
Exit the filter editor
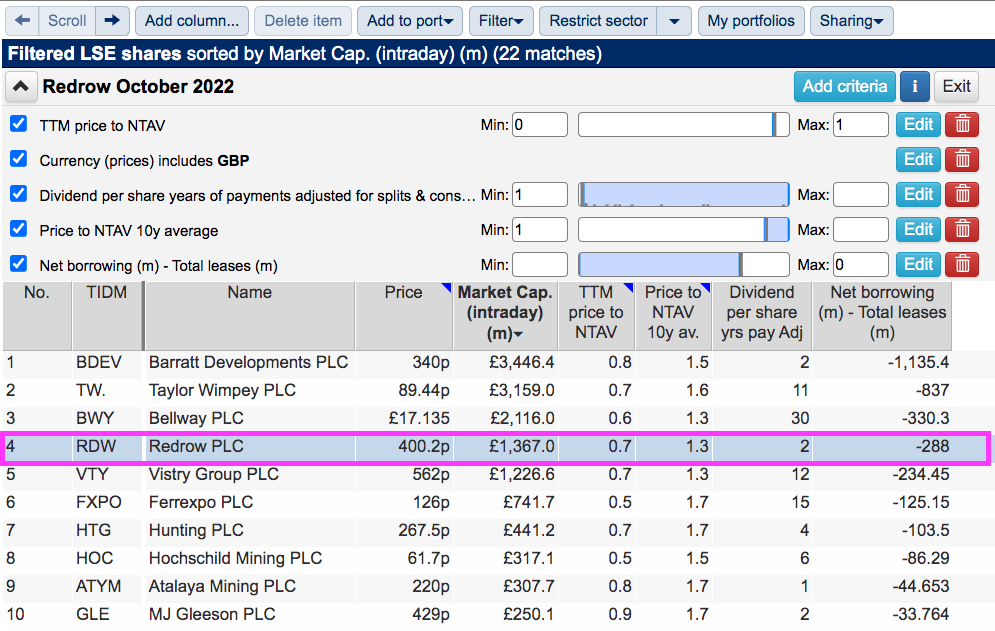click(956, 86)
